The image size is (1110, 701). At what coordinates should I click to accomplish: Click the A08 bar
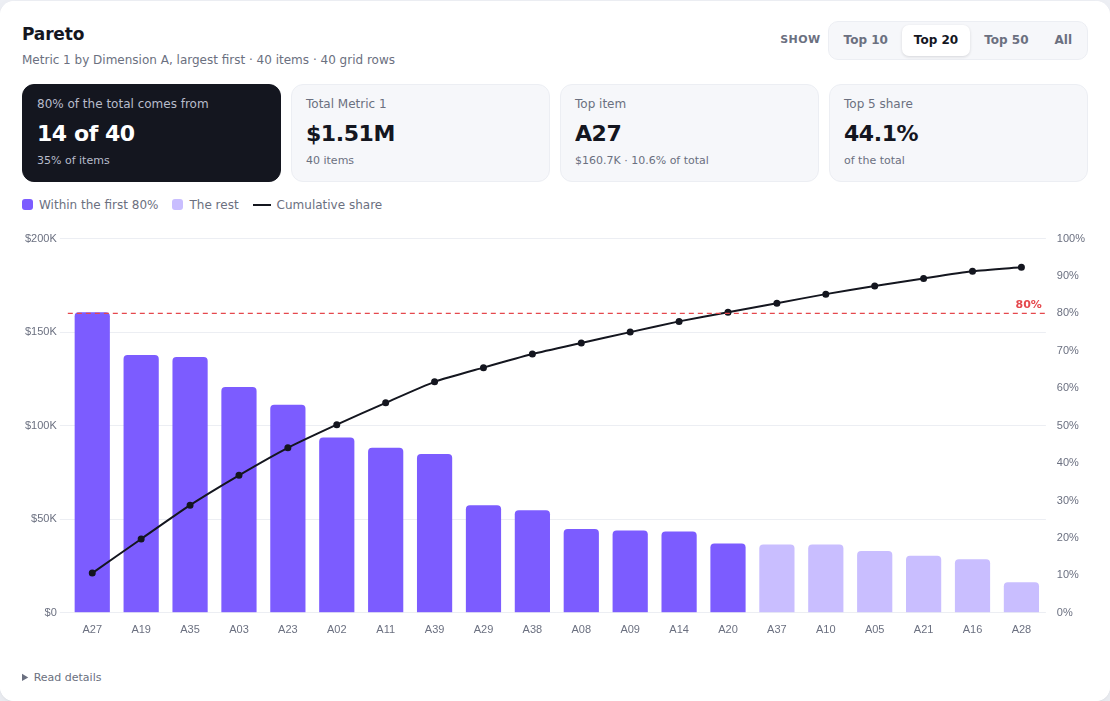coord(580,571)
